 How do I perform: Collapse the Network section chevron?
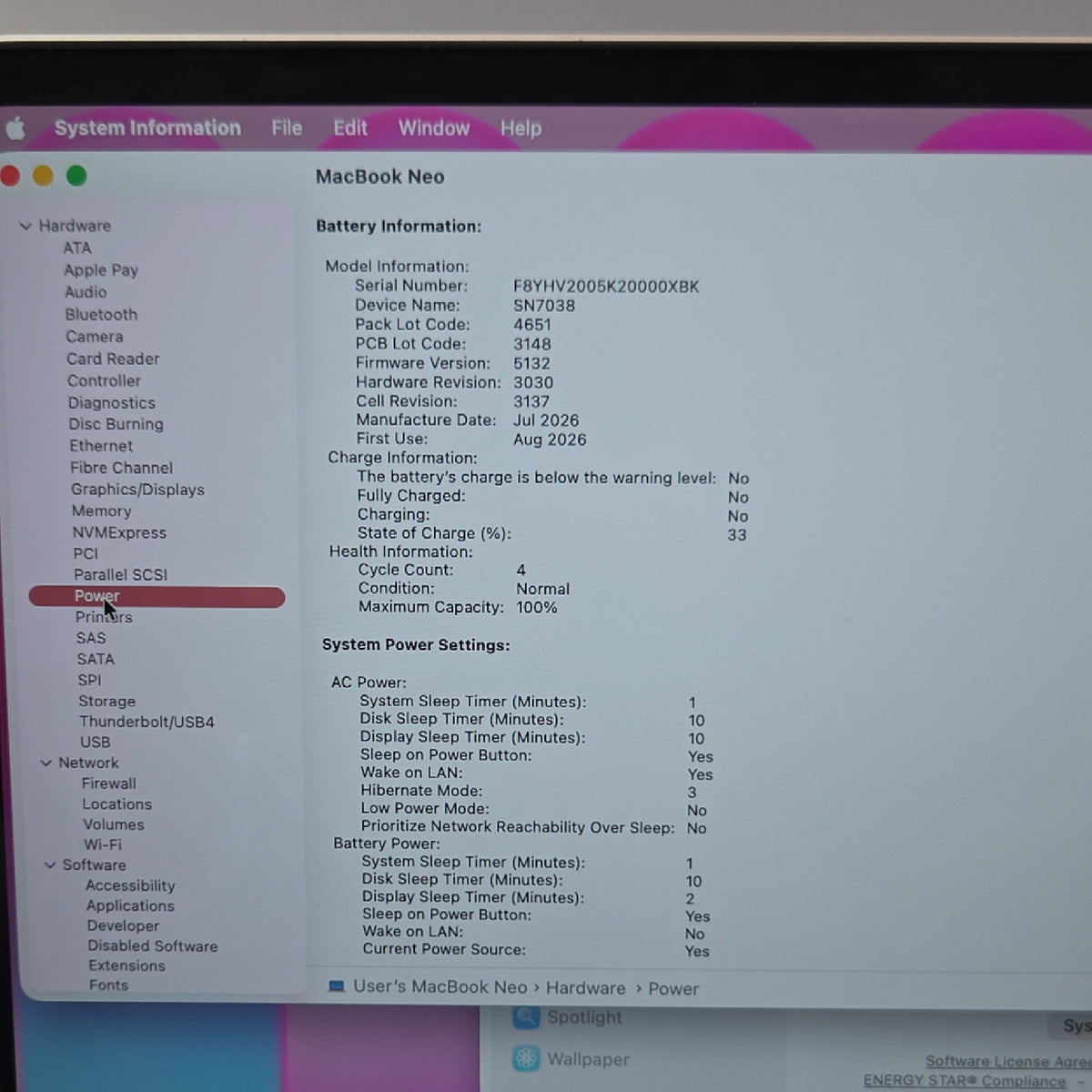click(x=45, y=763)
